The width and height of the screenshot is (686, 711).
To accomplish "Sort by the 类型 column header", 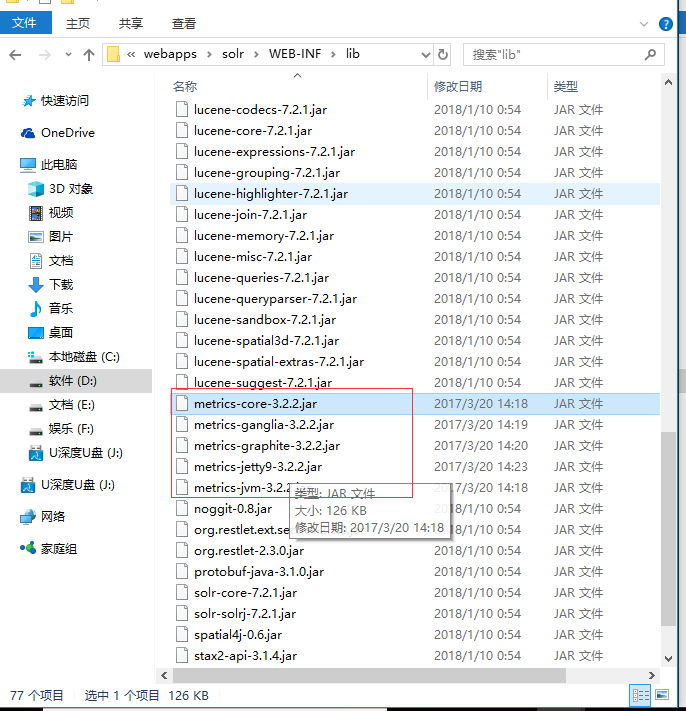I will pos(565,86).
